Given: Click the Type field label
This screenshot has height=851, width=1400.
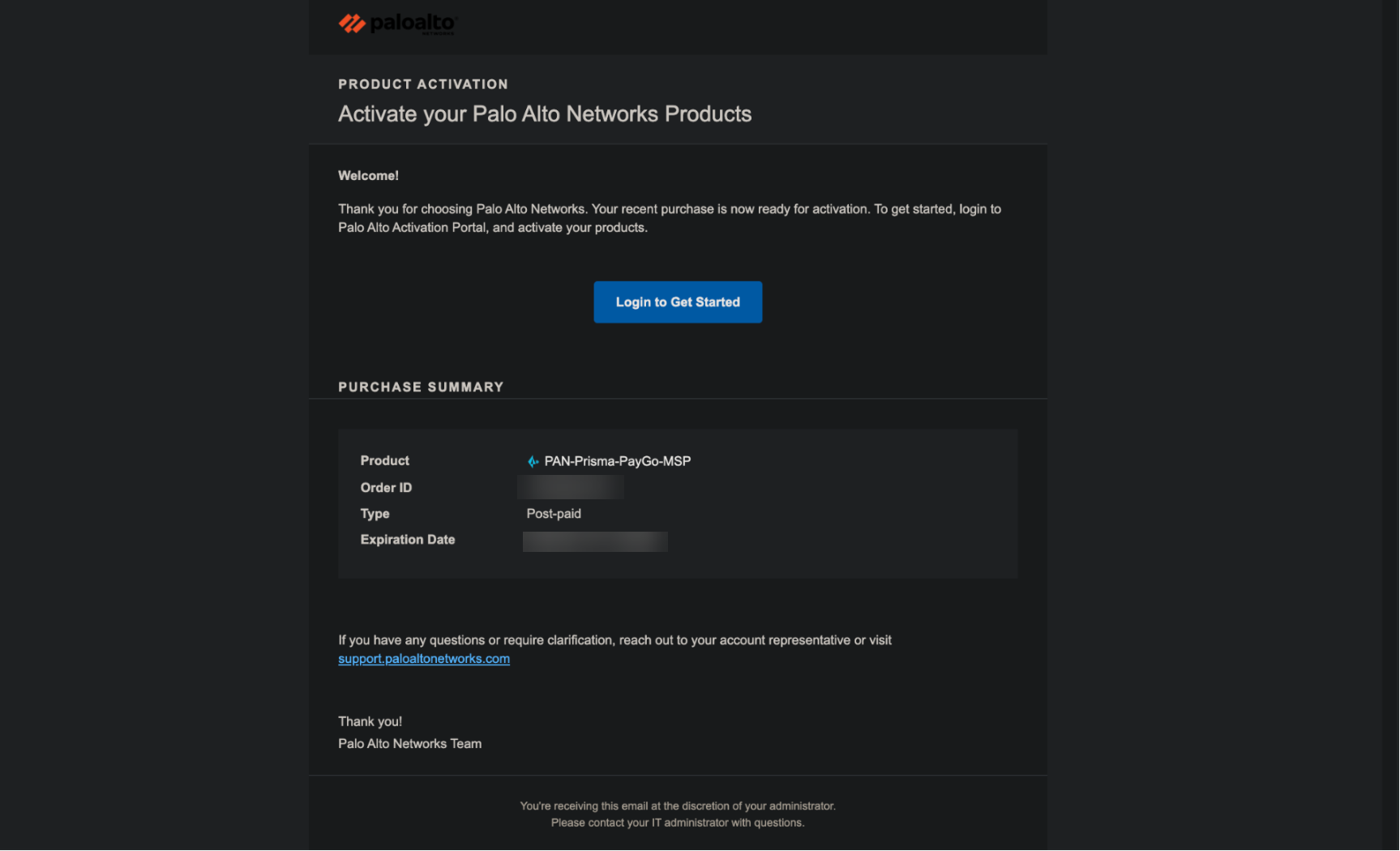Looking at the screenshot, I should pyautogui.click(x=375, y=514).
